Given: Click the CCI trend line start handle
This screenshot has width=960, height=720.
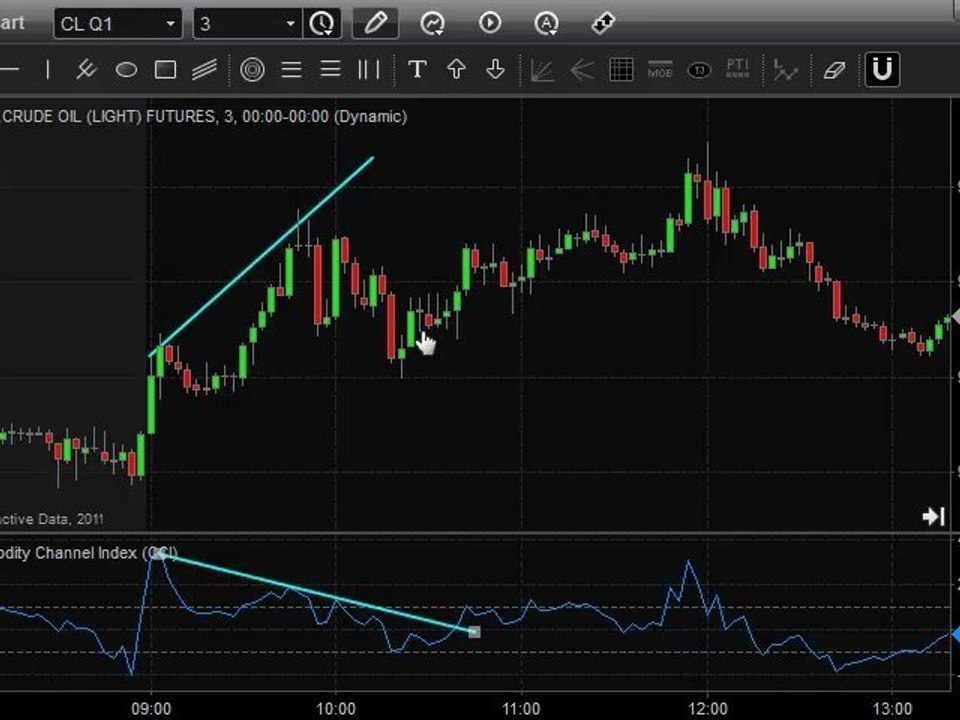Looking at the screenshot, I should [158, 554].
